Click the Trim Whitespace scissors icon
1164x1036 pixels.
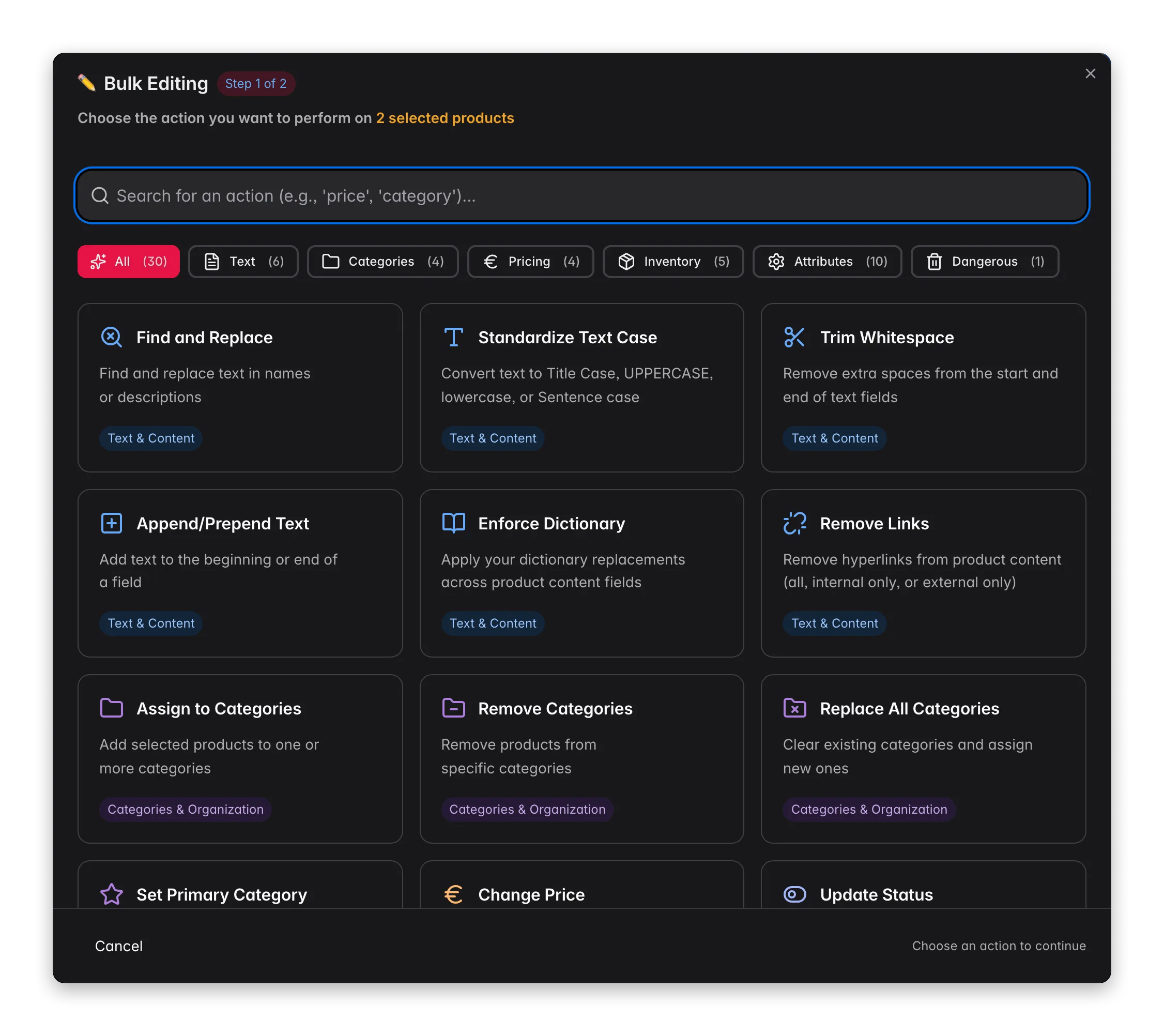794,337
